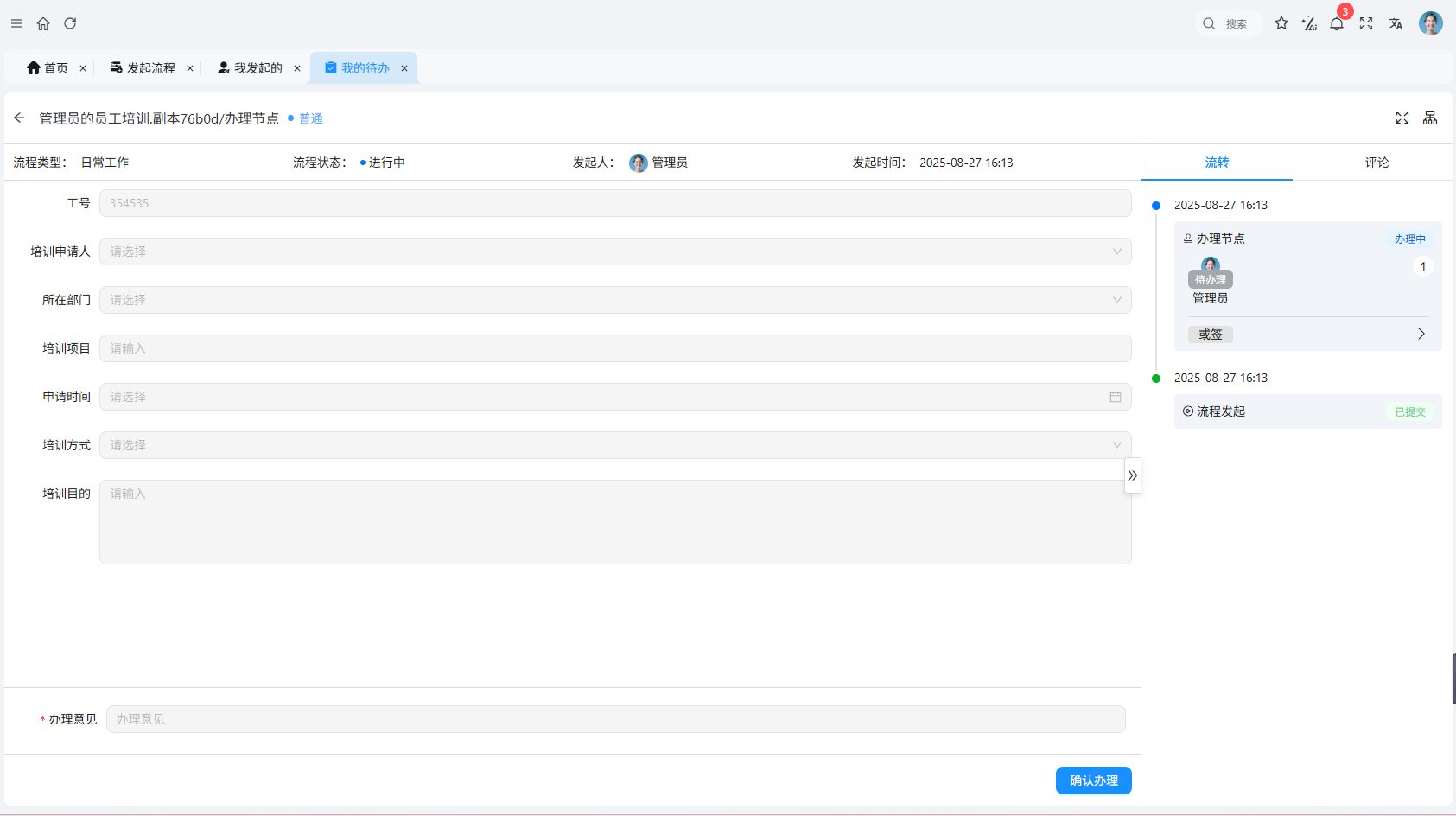Click the 办理节点 stamp icon
Viewport: 1456px width, 816px height.
pos(1188,239)
